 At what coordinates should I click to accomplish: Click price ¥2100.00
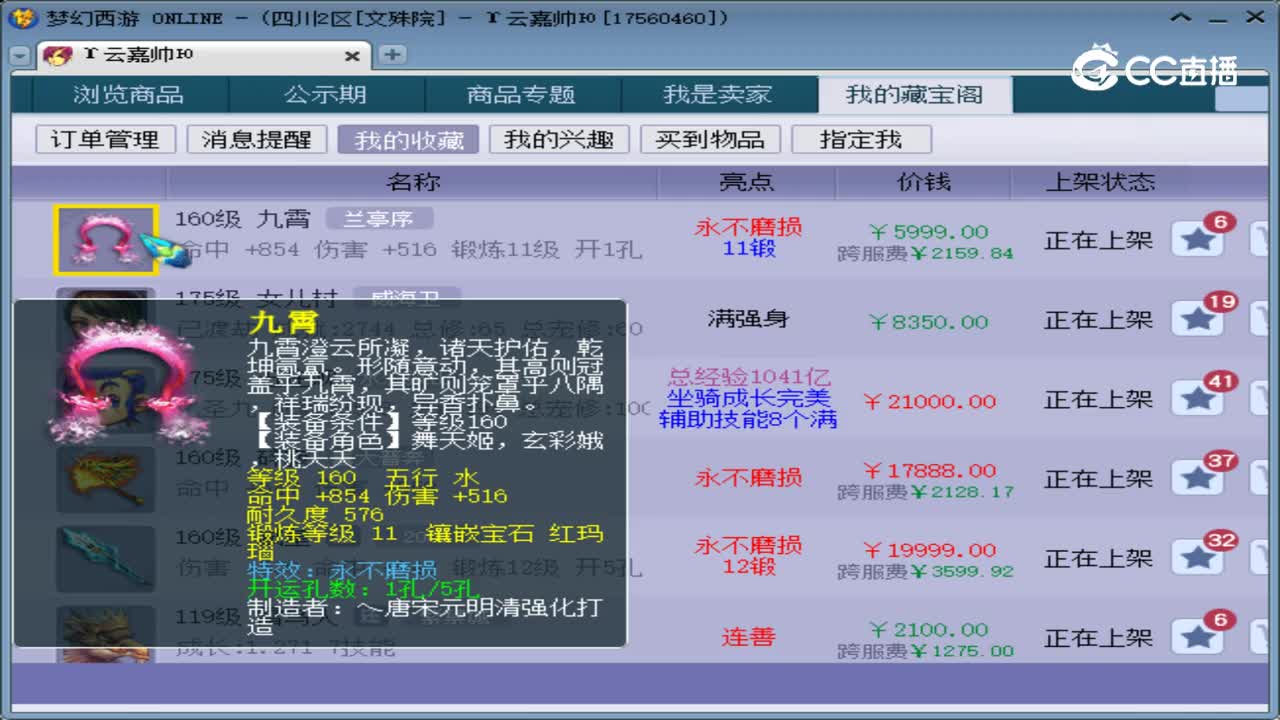coord(928,629)
